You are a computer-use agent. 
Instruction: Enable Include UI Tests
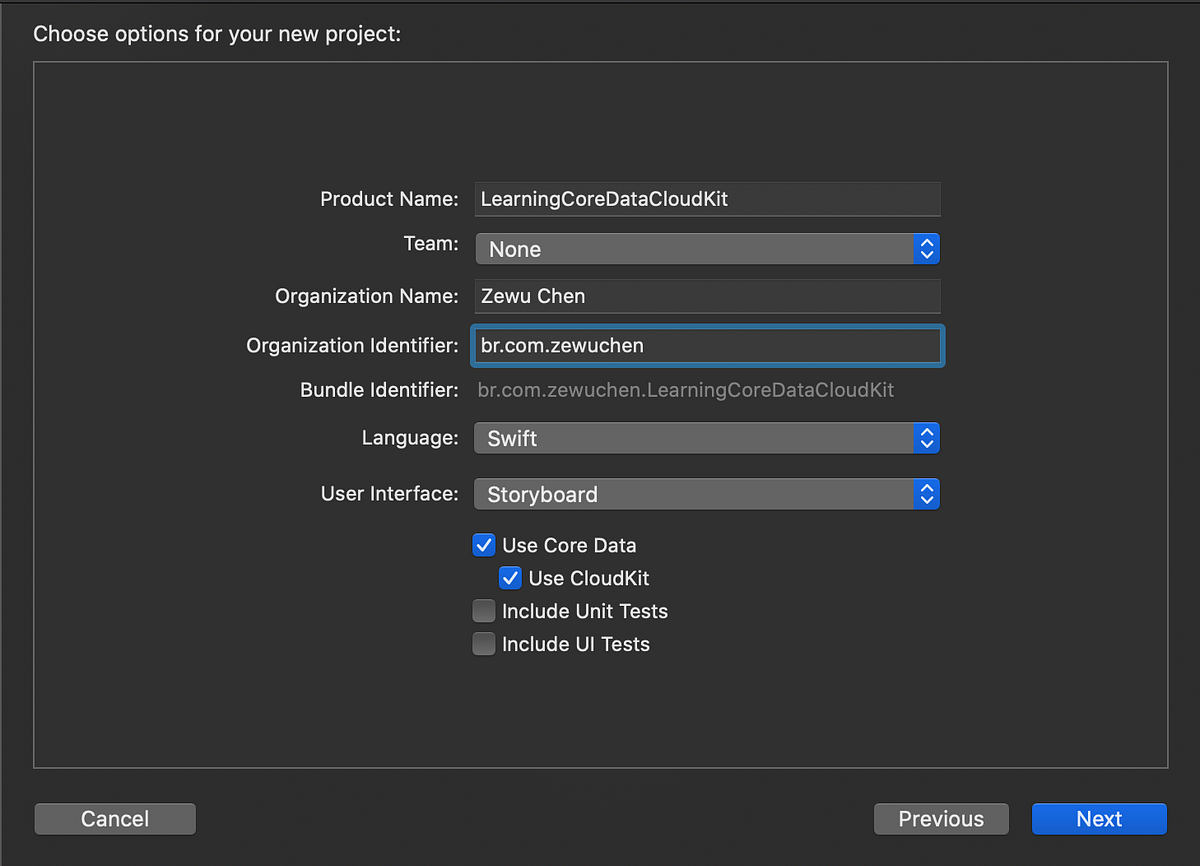(484, 643)
